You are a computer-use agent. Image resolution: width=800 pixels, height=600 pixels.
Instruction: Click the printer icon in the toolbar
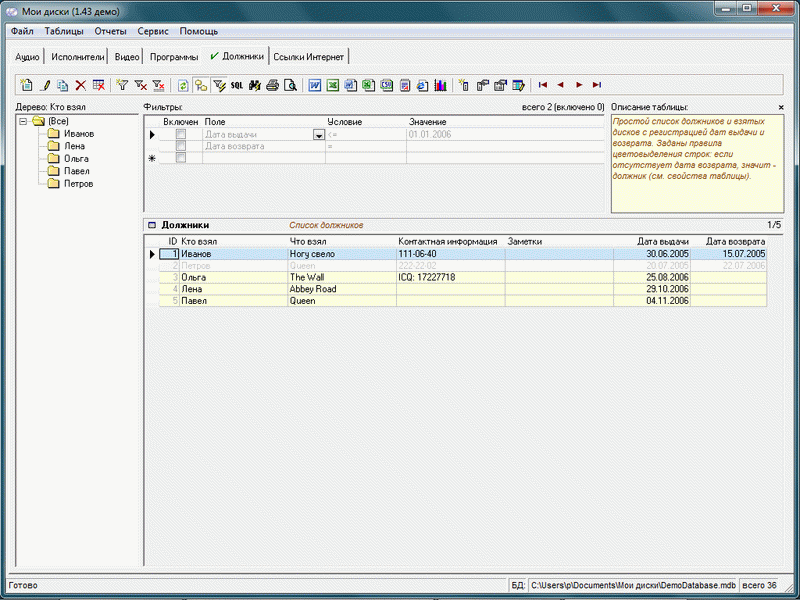[x=272, y=86]
